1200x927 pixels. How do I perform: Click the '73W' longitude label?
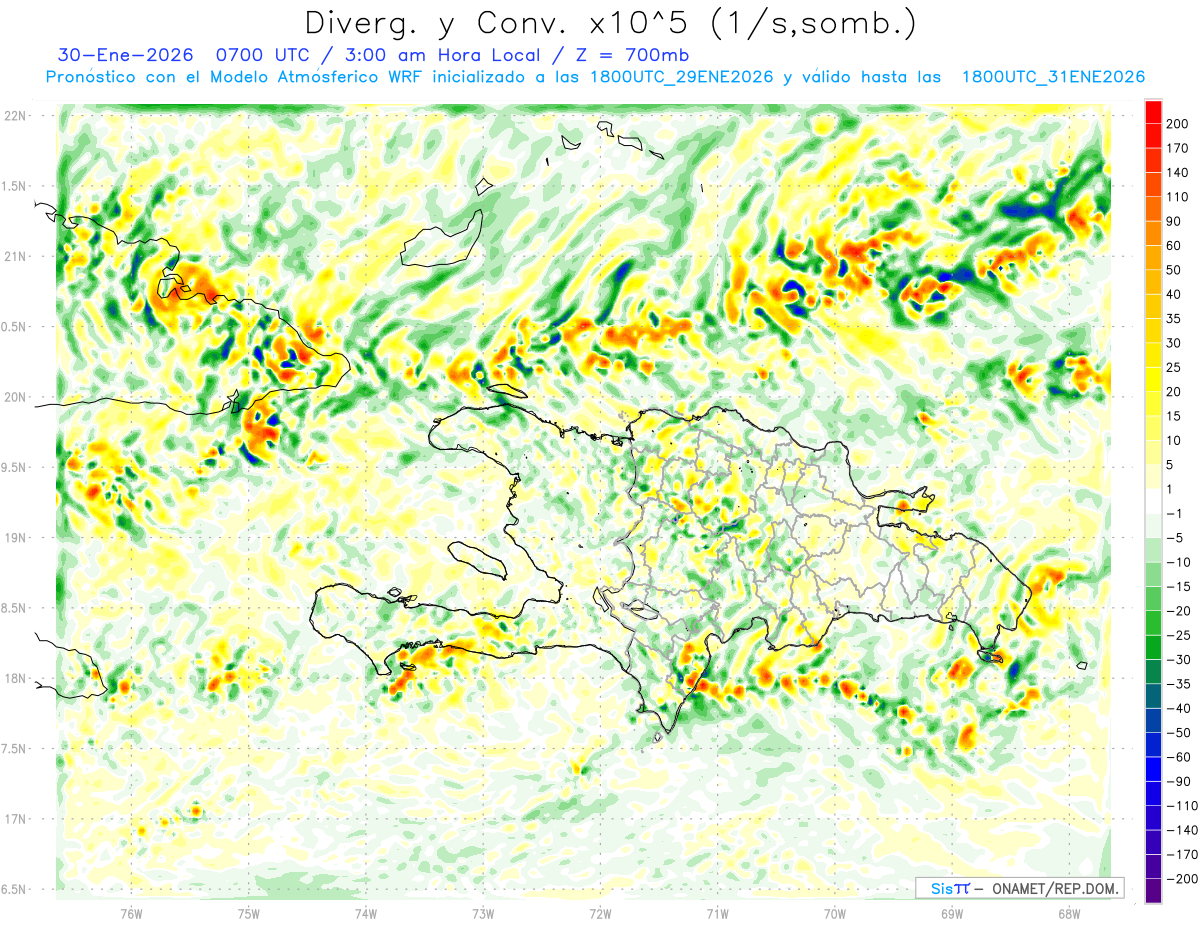[x=483, y=913]
